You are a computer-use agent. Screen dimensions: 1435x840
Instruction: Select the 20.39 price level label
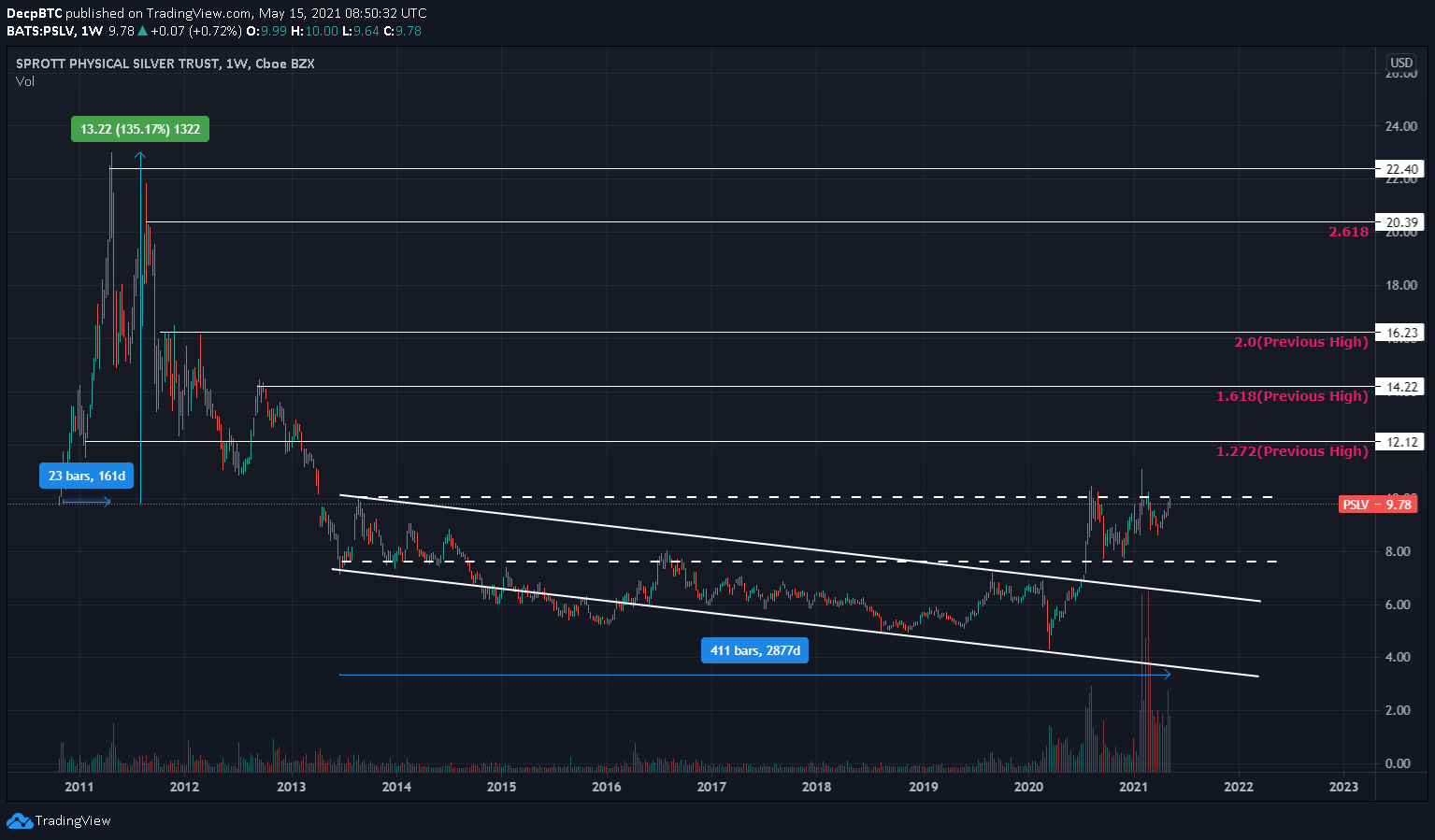(1400, 222)
